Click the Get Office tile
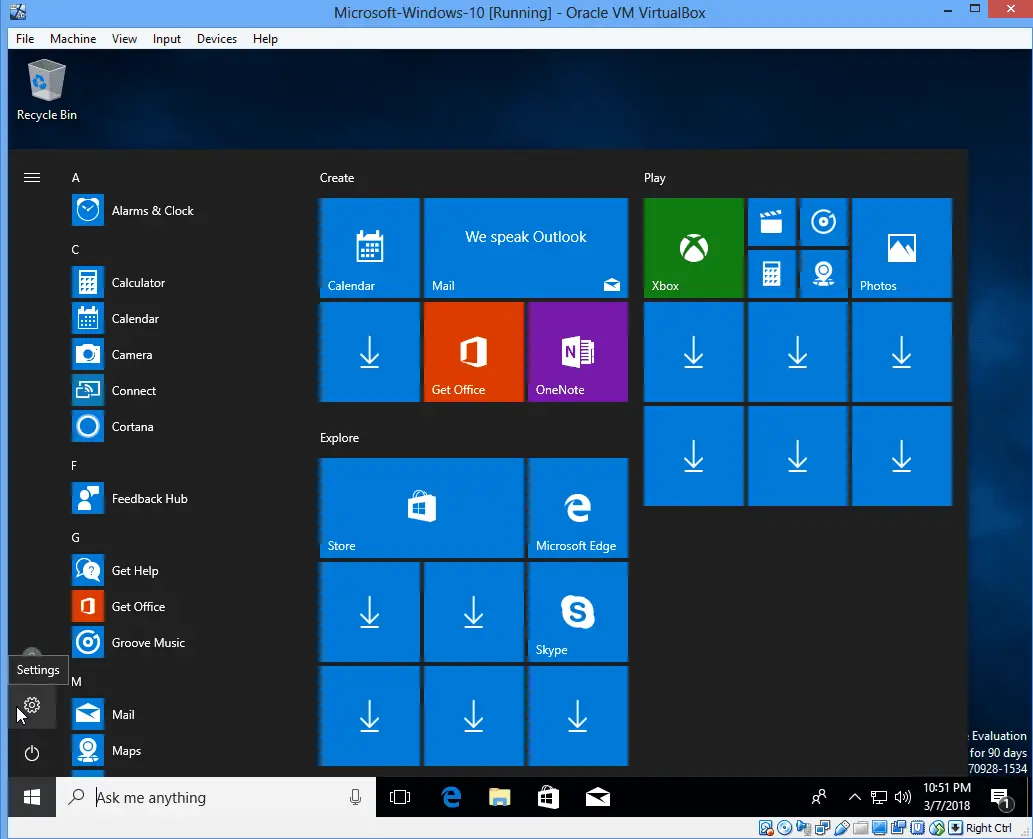 [x=474, y=352]
